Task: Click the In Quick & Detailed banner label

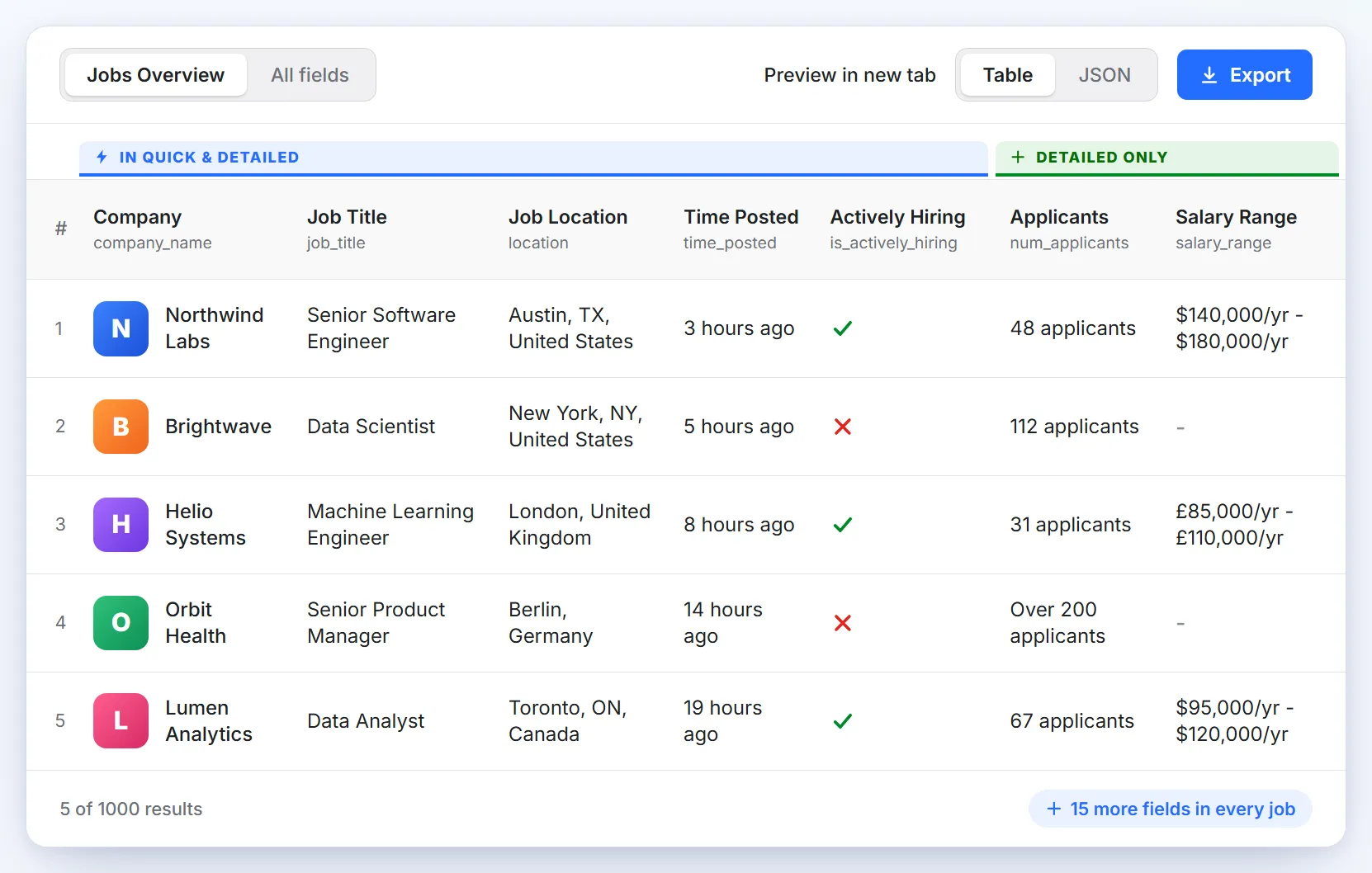Action: coord(209,157)
